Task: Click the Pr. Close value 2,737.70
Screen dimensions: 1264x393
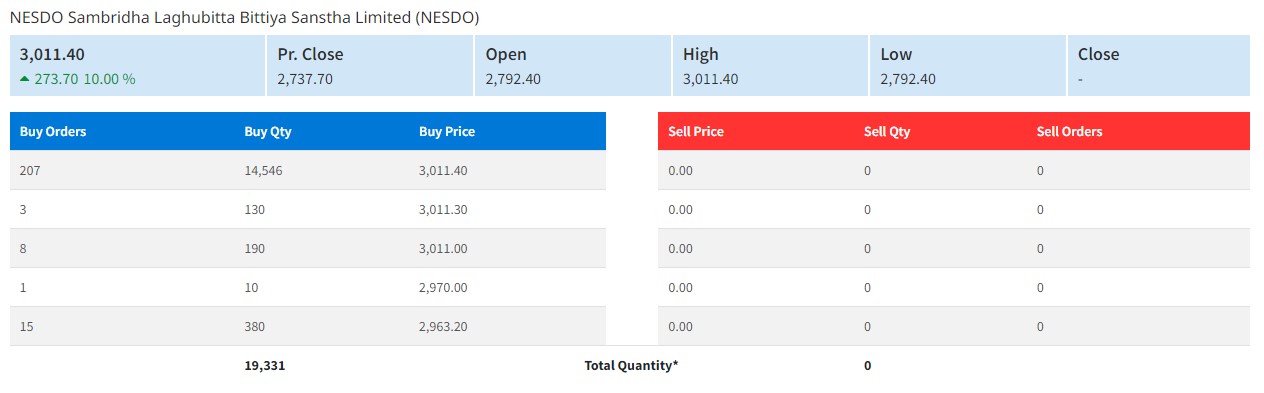Action: pyautogui.click(x=305, y=79)
